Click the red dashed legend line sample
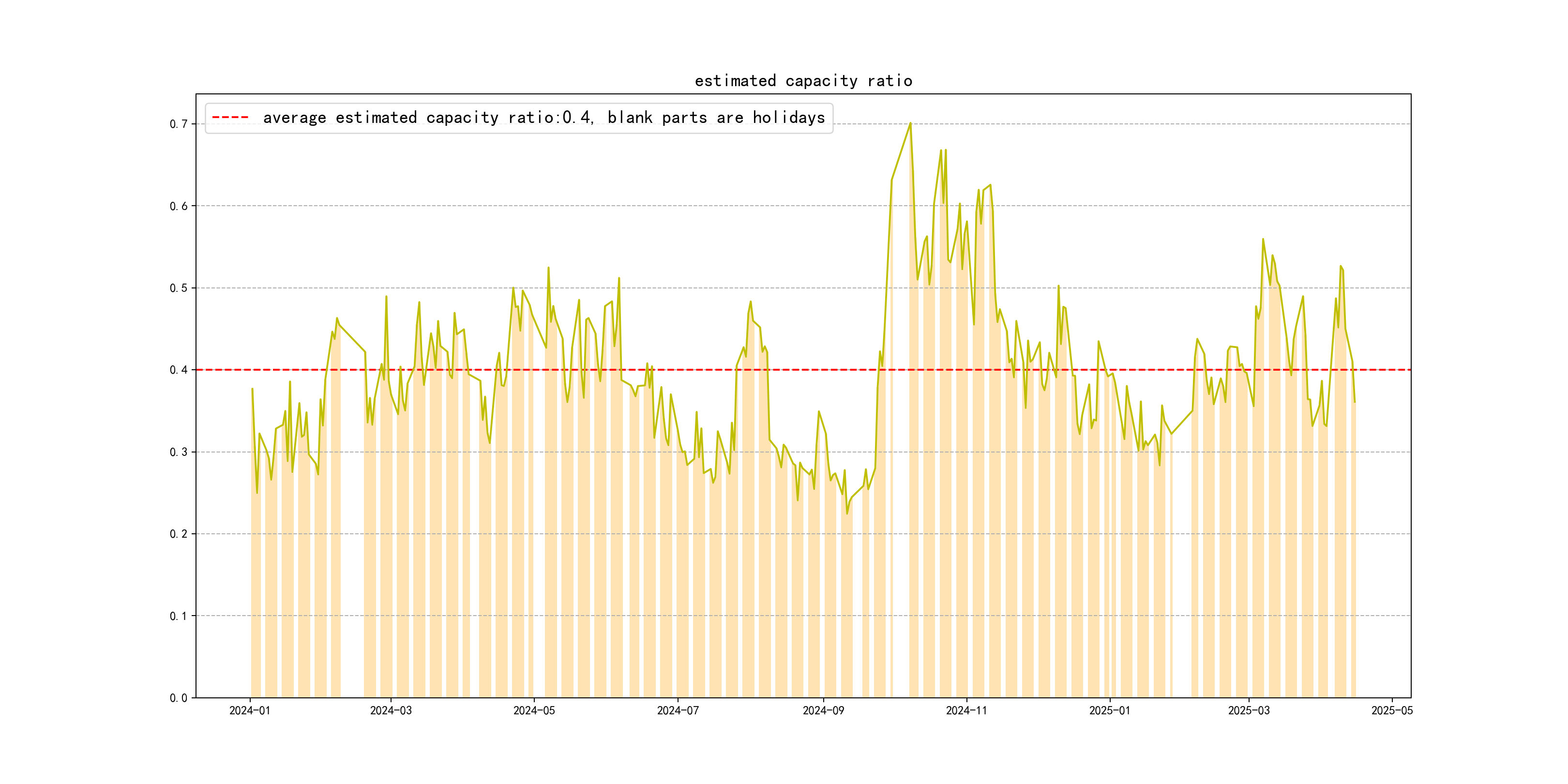Screen dimensions: 1568x784 click(x=230, y=118)
